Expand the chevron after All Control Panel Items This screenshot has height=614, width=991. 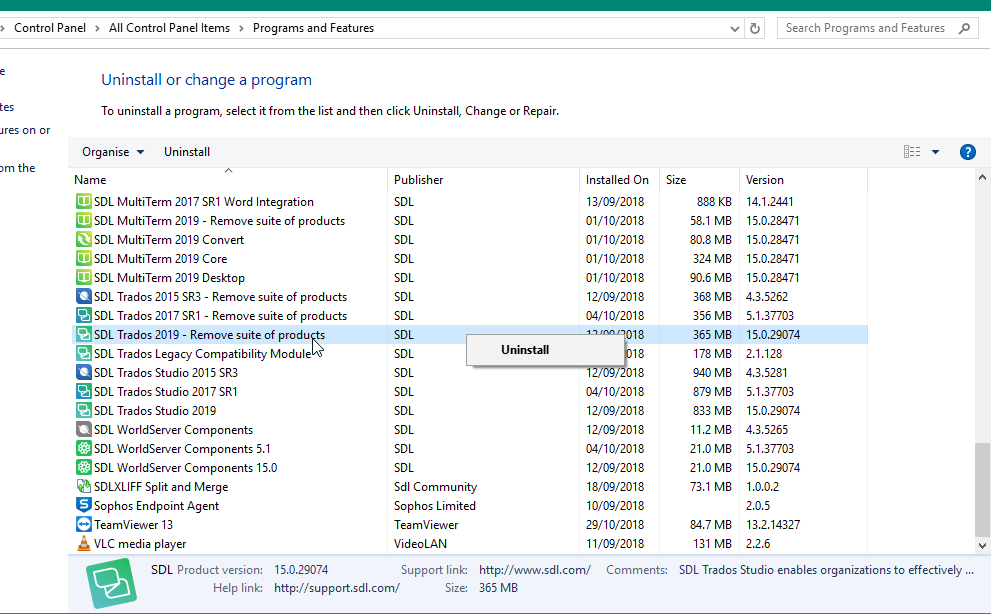(x=241, y=28)
